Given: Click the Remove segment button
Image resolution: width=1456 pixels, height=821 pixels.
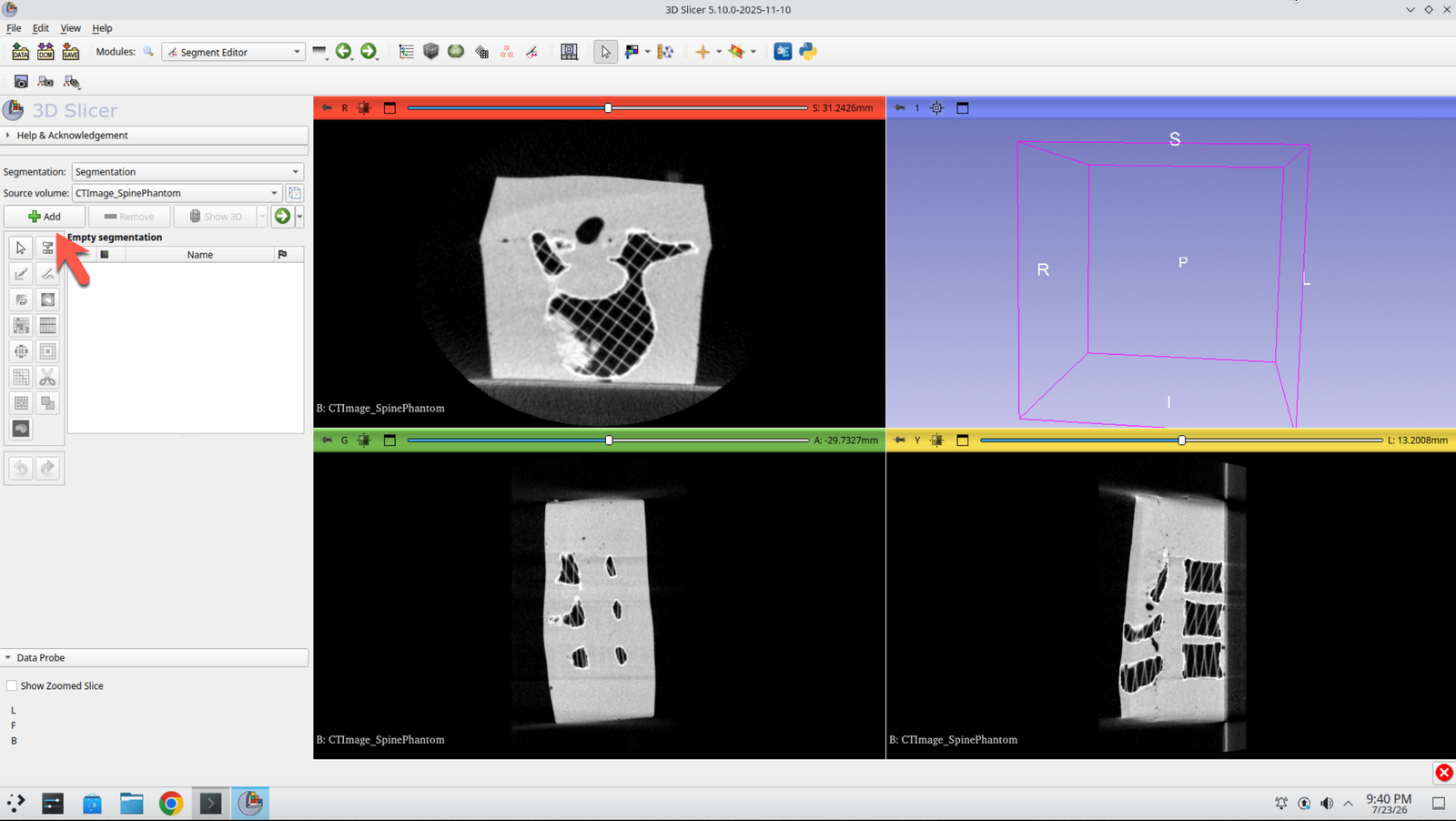Looking at the screenshot, I should click(129, 216).
